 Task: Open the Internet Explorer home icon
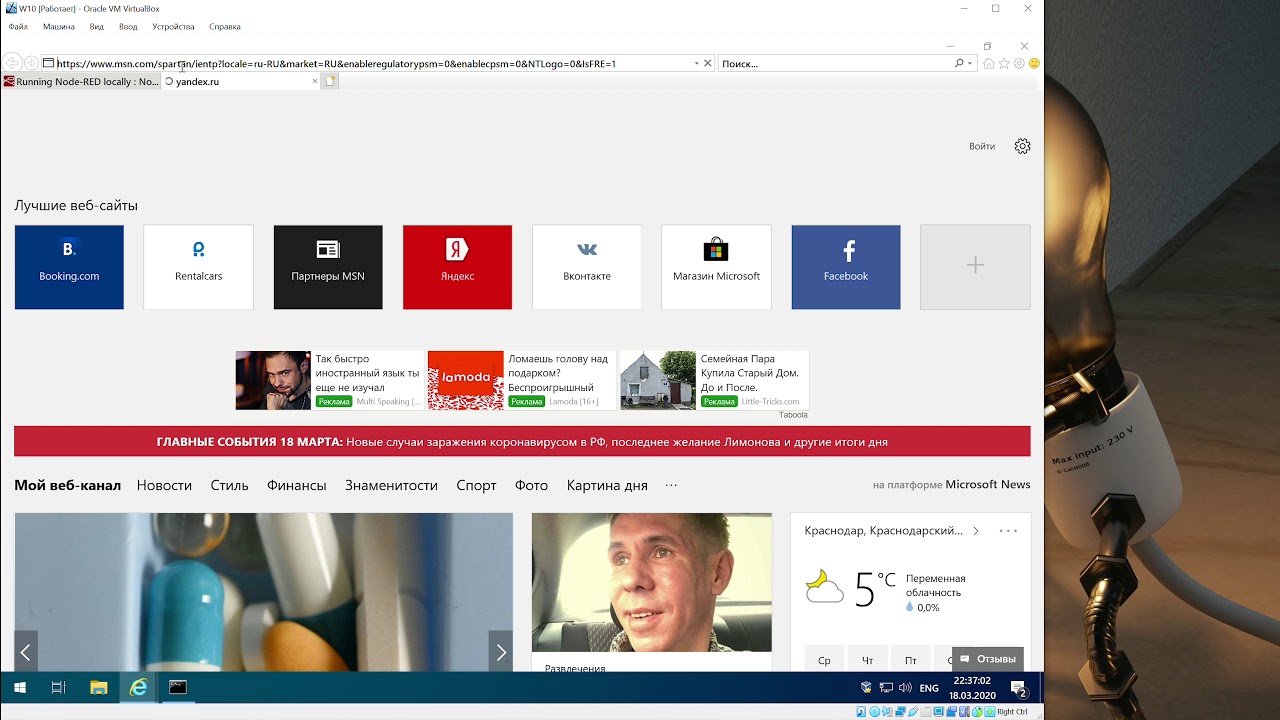pos(989,63)
